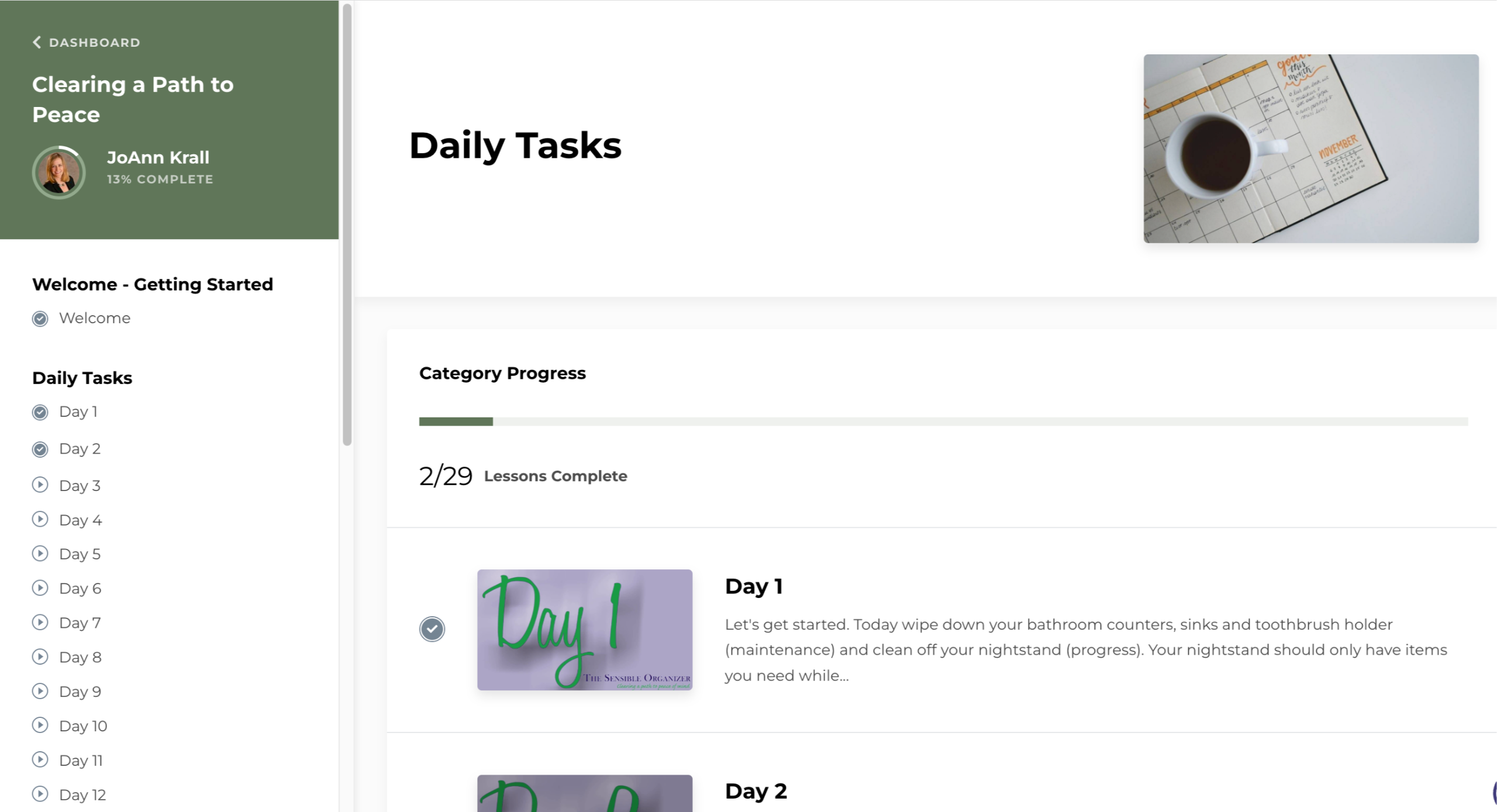Click the play icon next to Day 12

40,794
